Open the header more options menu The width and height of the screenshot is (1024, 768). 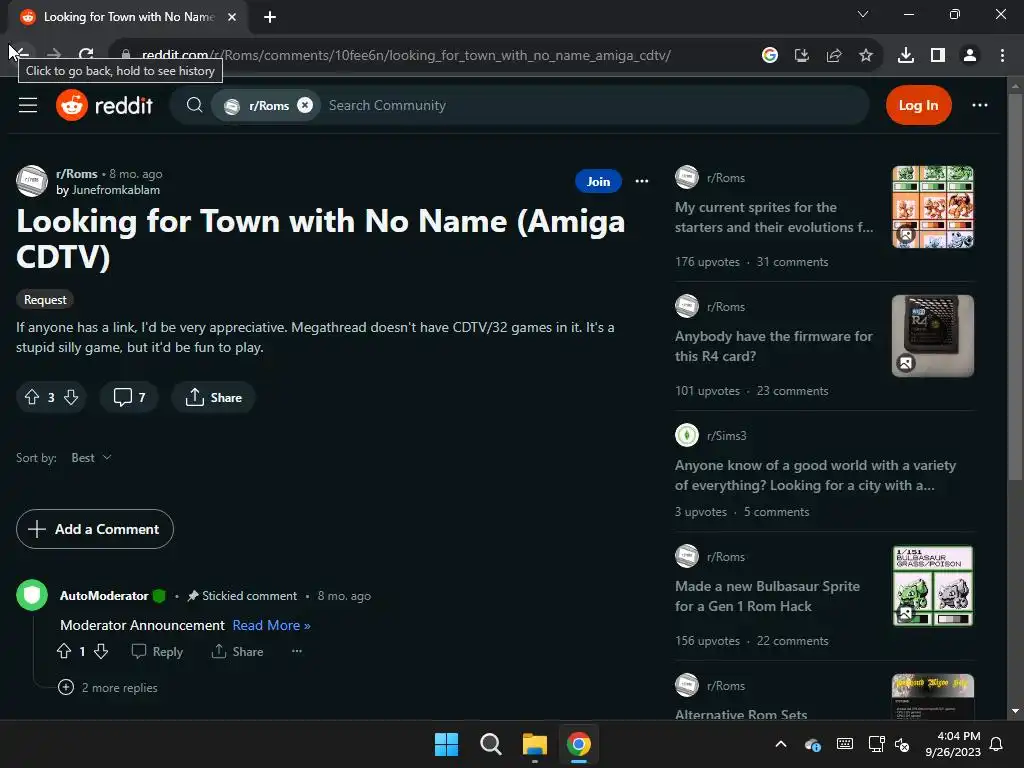point(980,105)
